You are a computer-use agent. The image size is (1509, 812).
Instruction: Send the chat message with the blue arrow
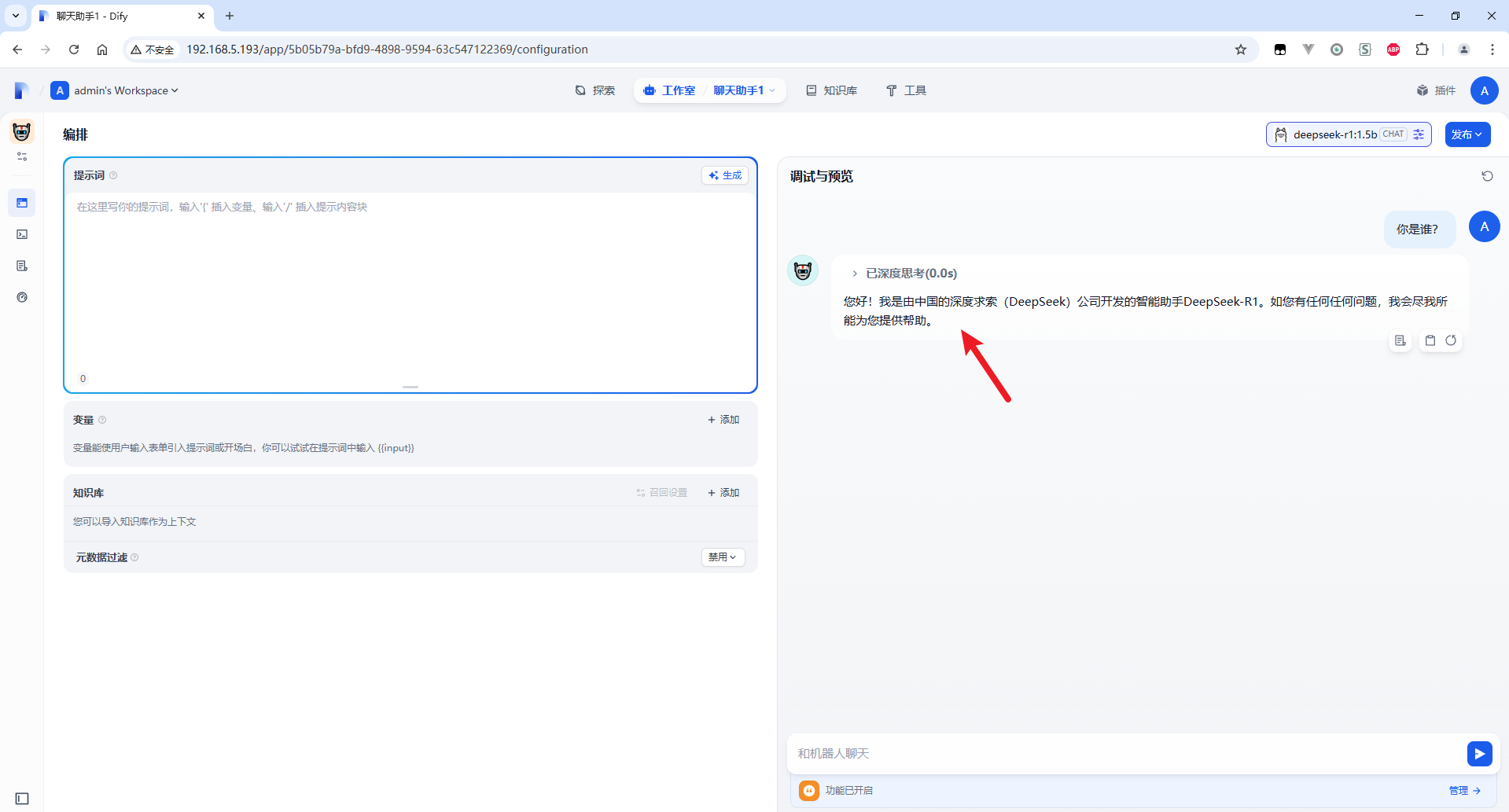(1479, 754)
